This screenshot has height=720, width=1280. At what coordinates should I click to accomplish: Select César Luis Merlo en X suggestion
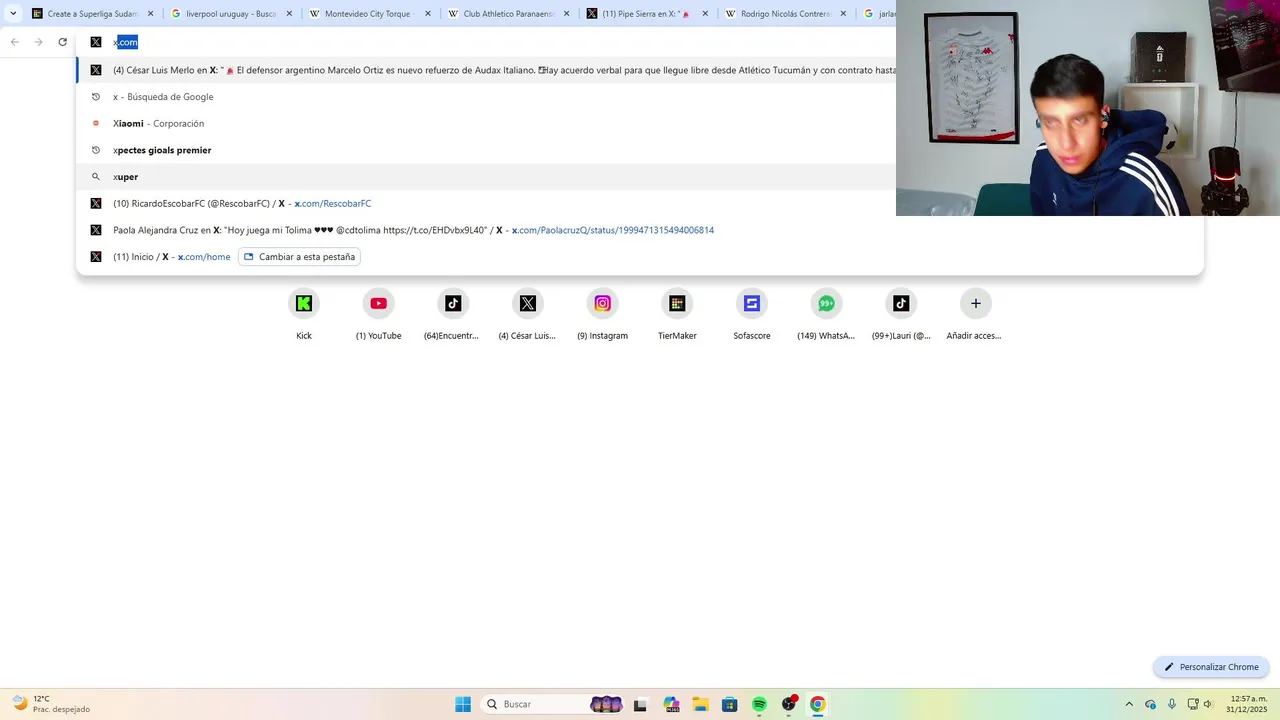point(486,70)
